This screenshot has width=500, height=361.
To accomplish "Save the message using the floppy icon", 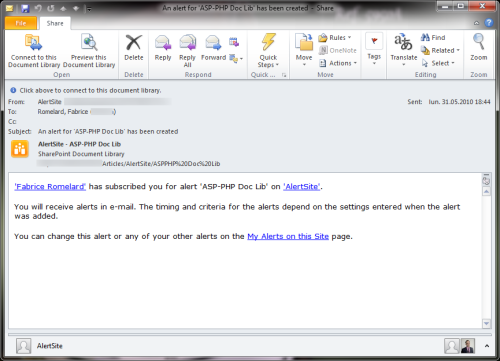I will [25, 8].
